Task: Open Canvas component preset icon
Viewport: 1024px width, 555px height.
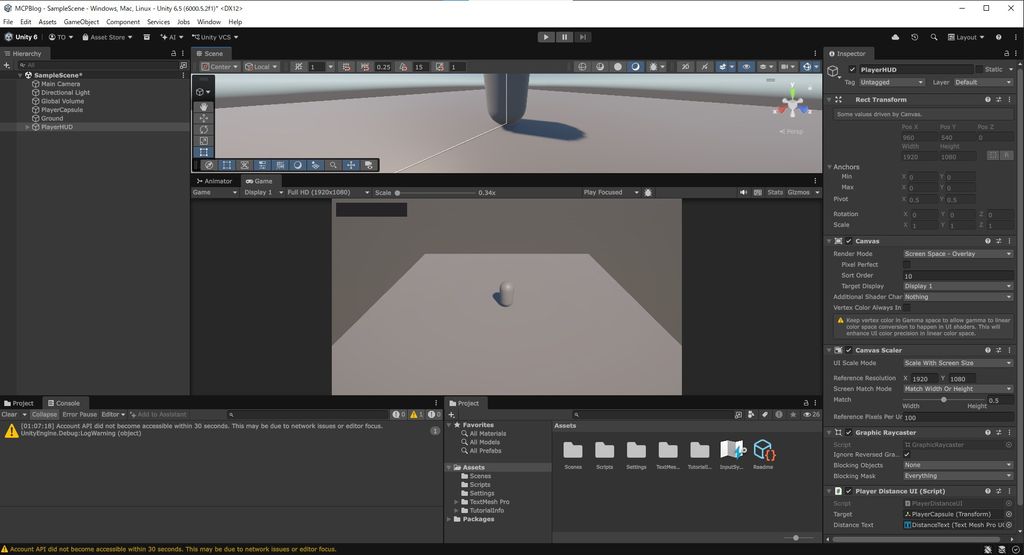Action: (x=999, y=241)
